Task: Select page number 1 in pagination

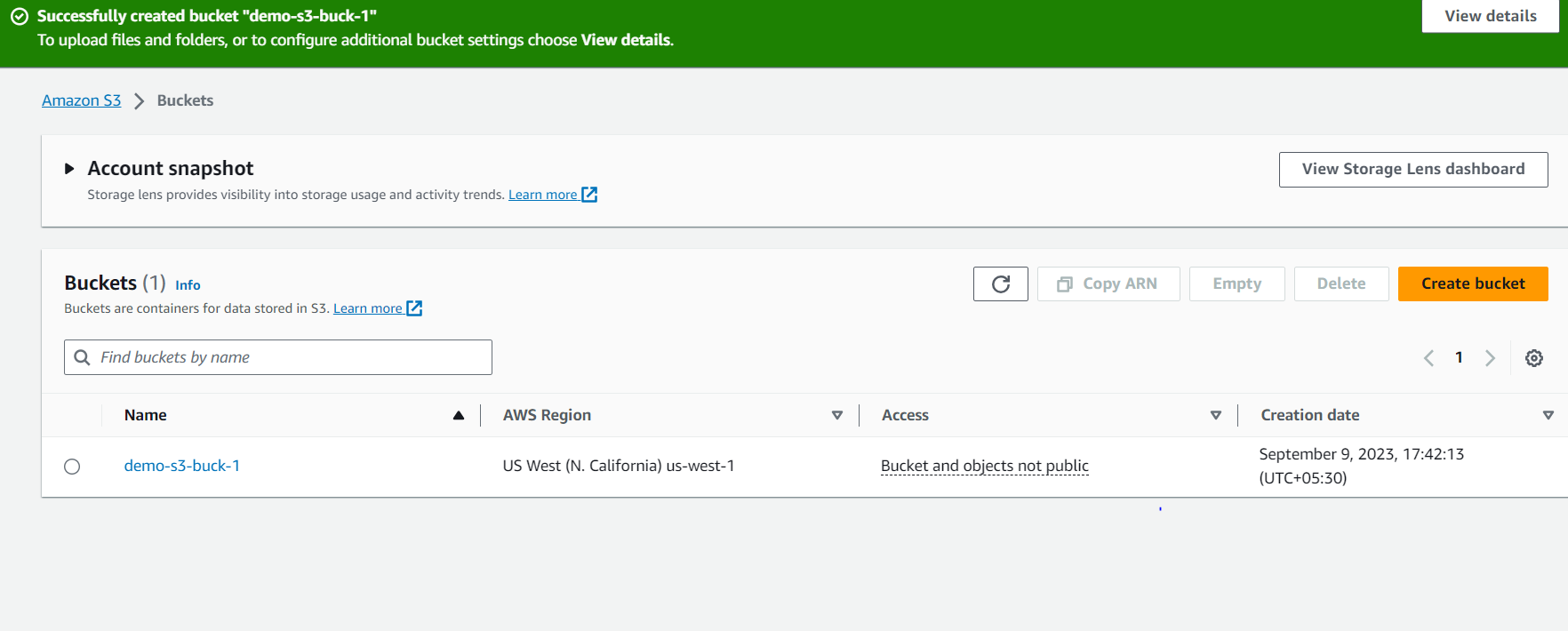Action: pos(1459,357)
